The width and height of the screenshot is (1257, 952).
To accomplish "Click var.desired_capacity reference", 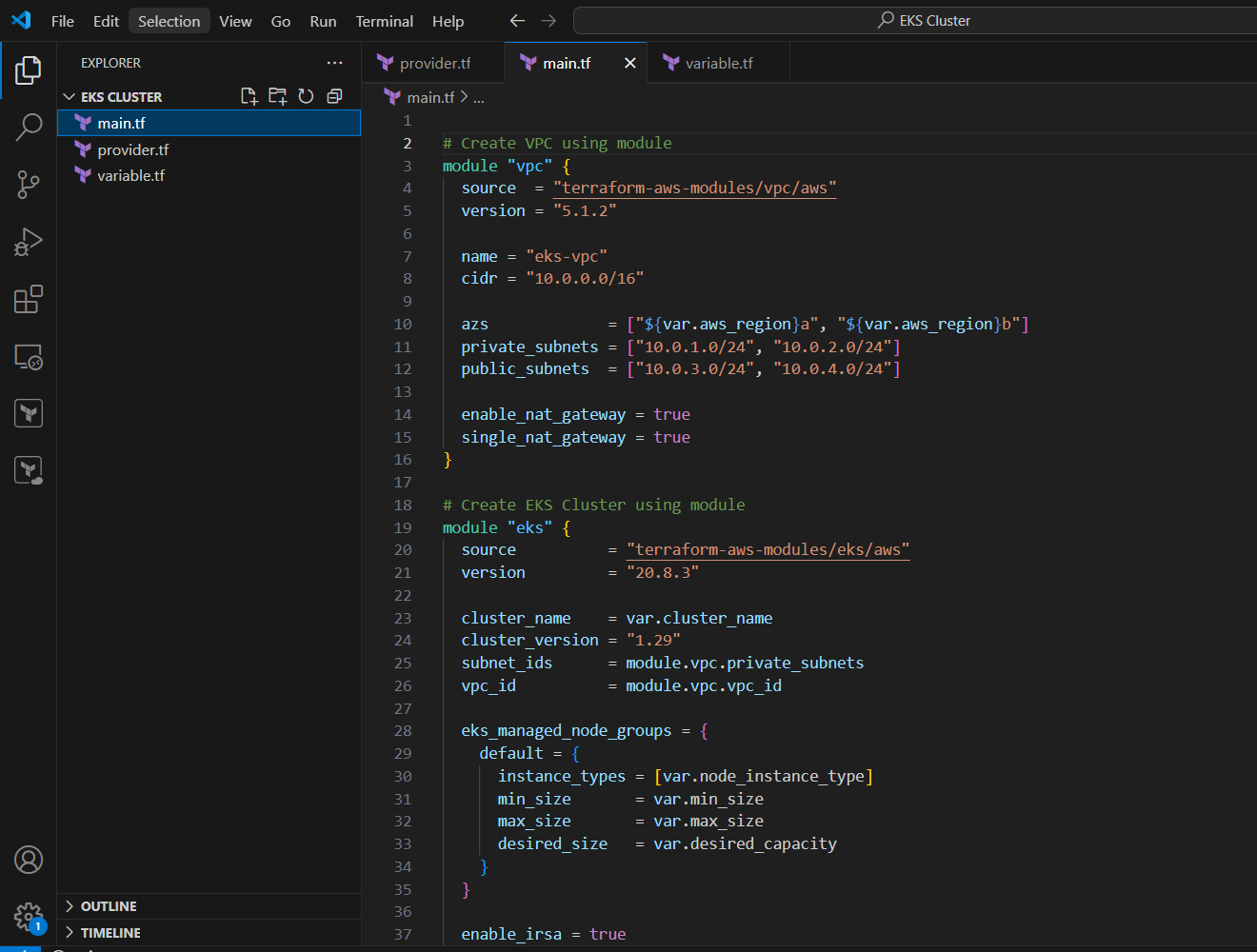I will pos(745,843).
